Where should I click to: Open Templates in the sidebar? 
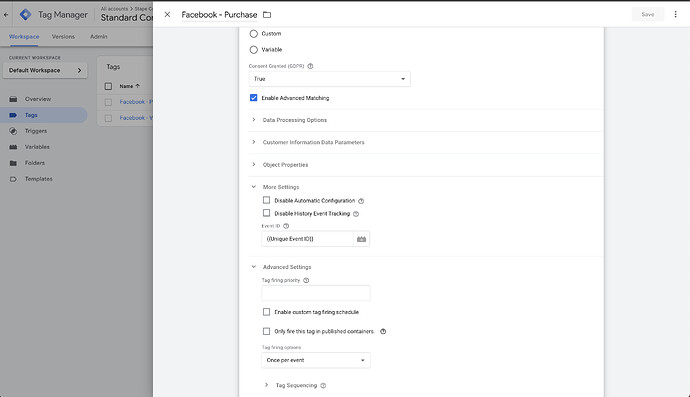click(39, 179)
